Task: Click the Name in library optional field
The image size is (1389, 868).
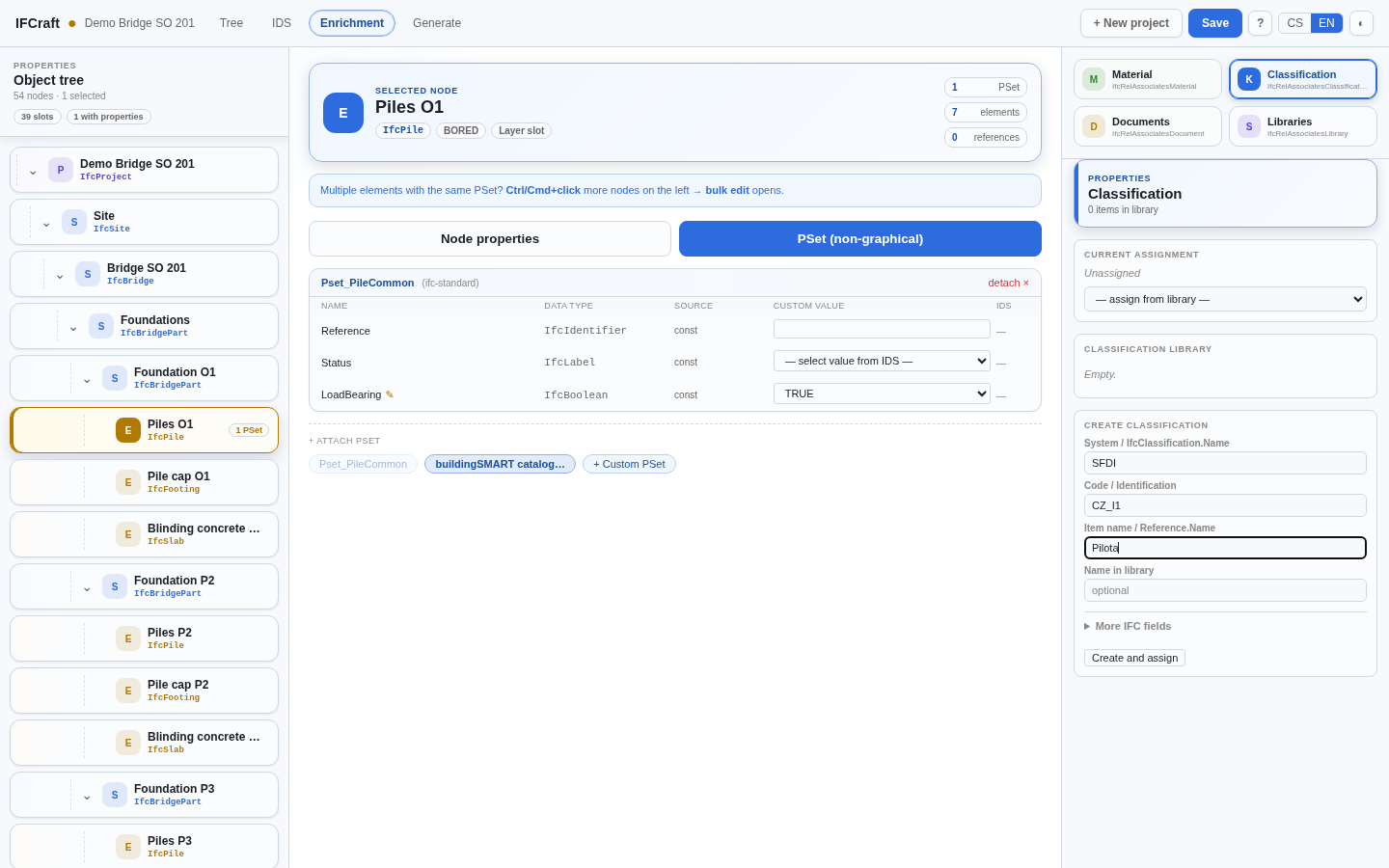Action: (1225, 590)
